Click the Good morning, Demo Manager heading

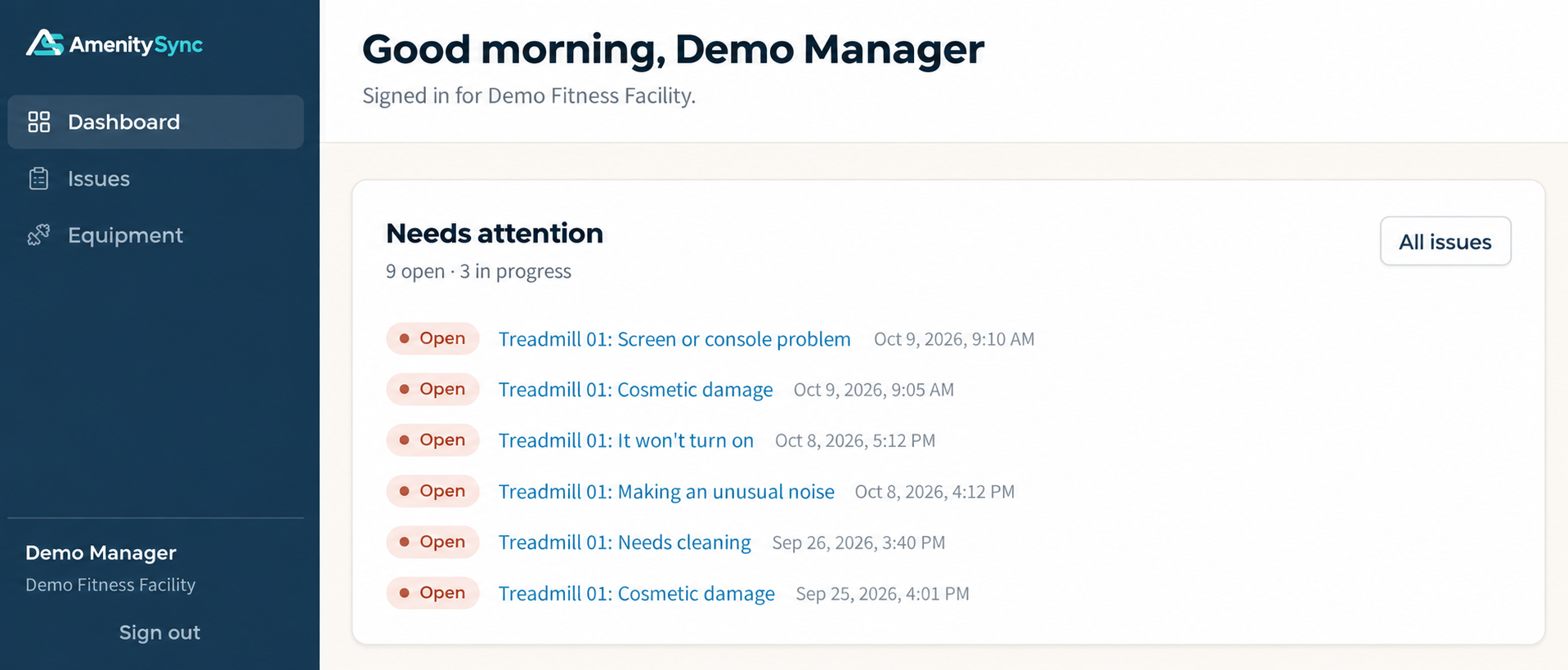[x=673, y=49]
